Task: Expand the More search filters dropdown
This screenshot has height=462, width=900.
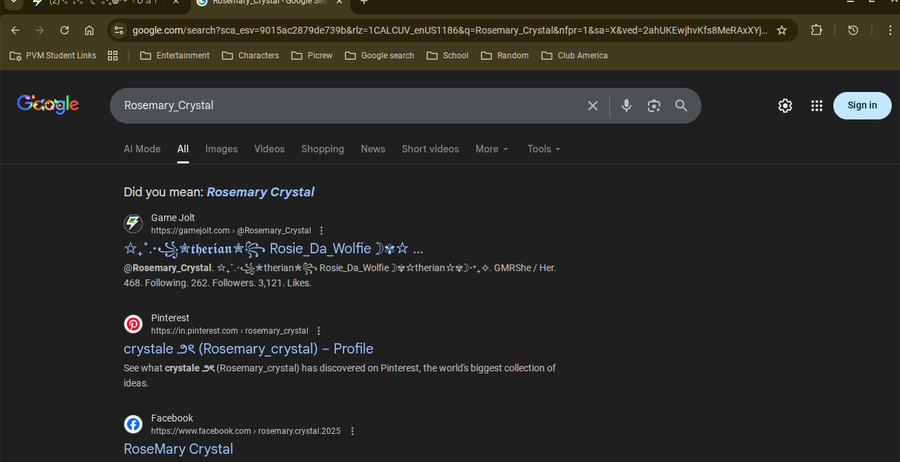Action: [x=492, y=149]
